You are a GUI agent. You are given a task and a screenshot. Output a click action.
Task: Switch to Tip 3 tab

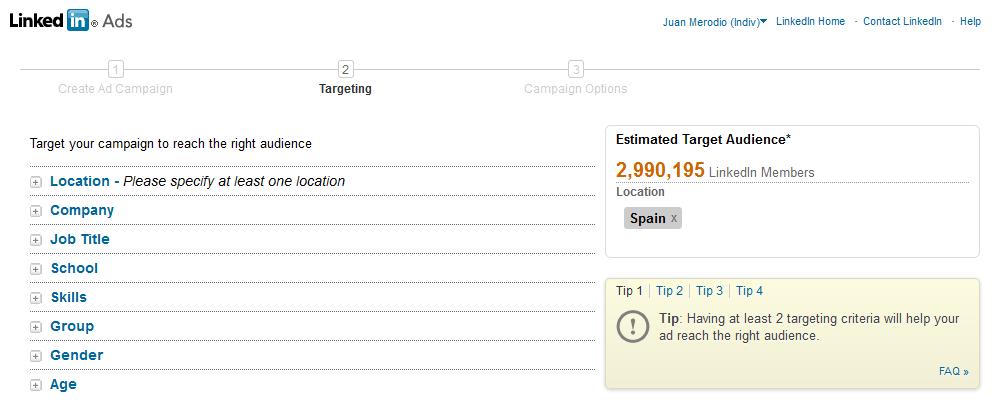(x=709, y=291)
